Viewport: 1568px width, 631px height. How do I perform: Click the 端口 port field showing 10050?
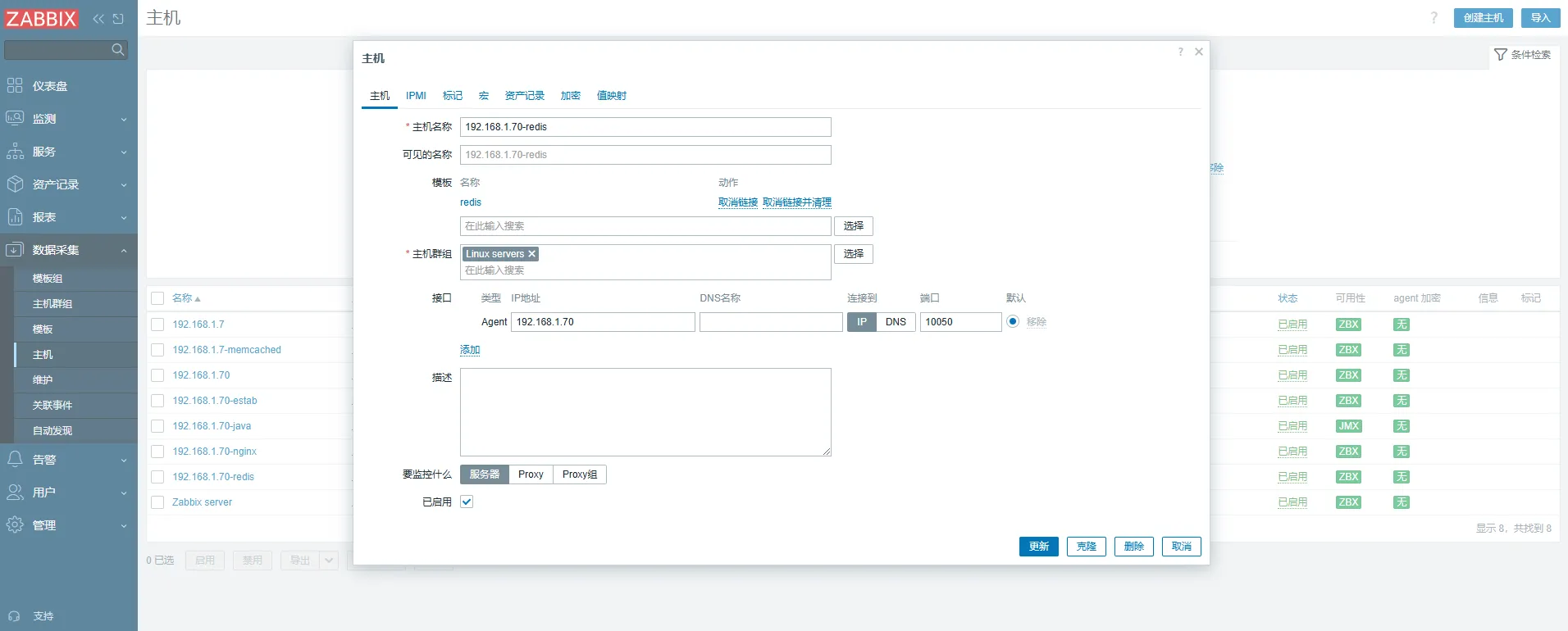(x=960, y=322)
